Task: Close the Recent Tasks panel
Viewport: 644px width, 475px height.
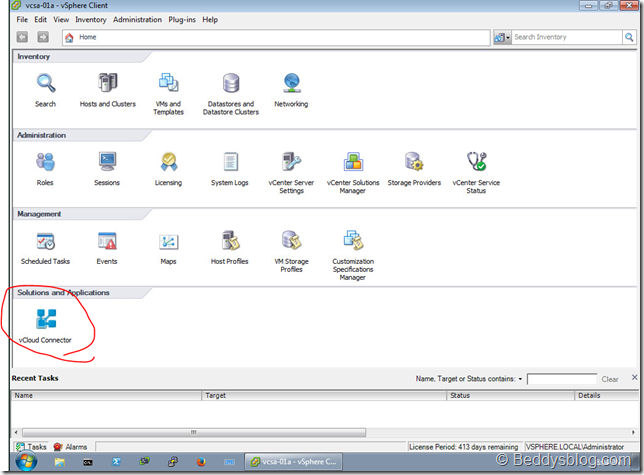Action: (x=635, y=377)
